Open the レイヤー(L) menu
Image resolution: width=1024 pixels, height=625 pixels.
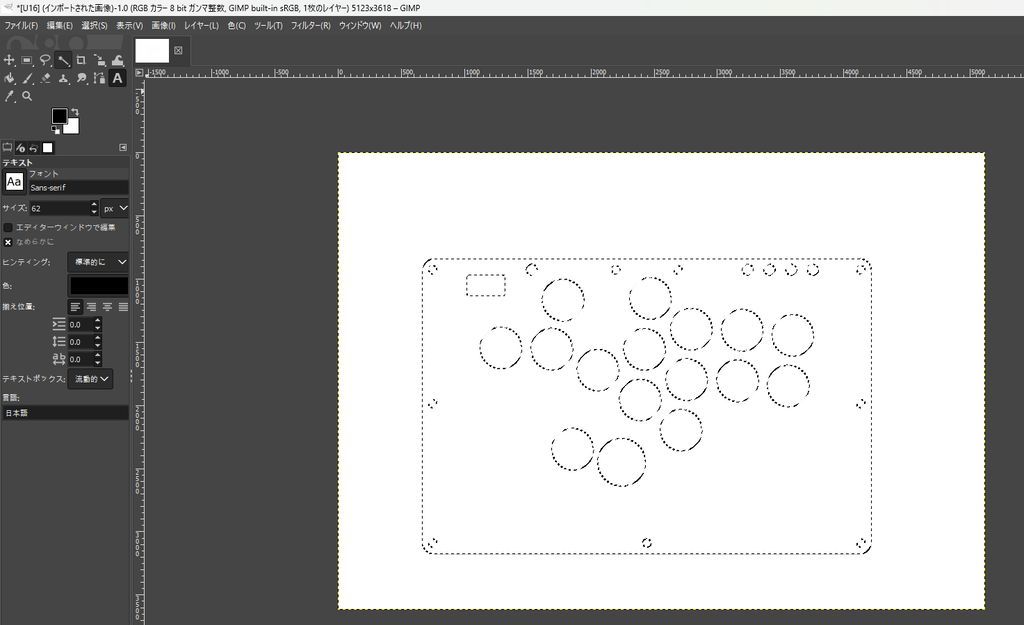[x=201, y=25]
